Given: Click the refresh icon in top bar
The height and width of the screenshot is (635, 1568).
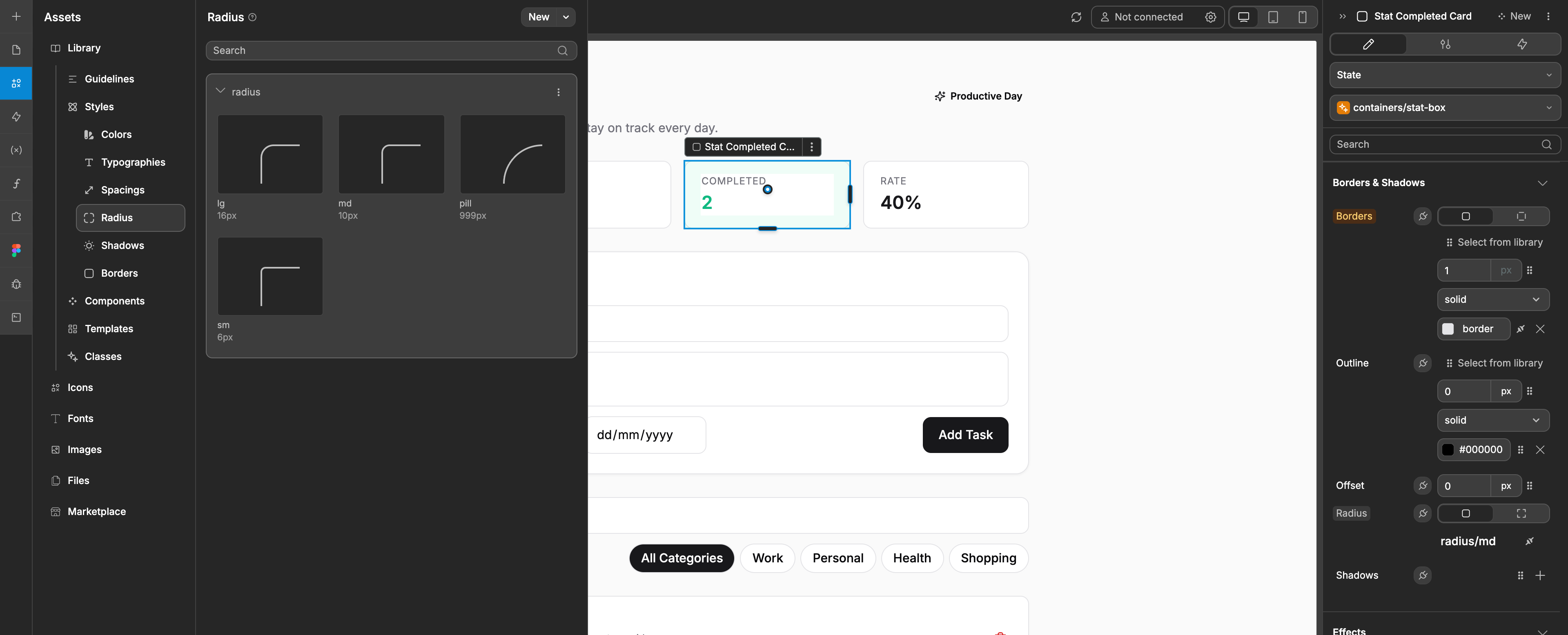Looking at the screenshot, I should pos(1076,17).
